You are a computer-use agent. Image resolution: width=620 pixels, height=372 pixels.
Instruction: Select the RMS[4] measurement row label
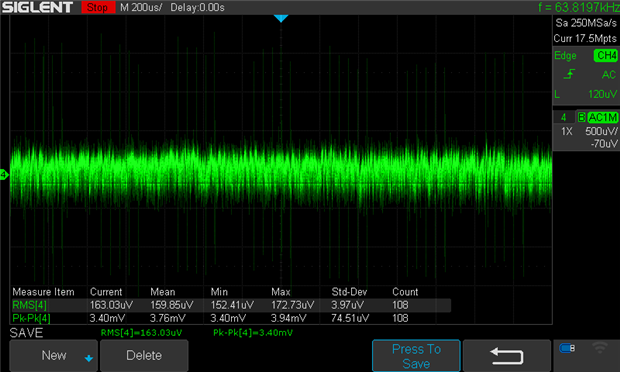[x=29, y=305]
